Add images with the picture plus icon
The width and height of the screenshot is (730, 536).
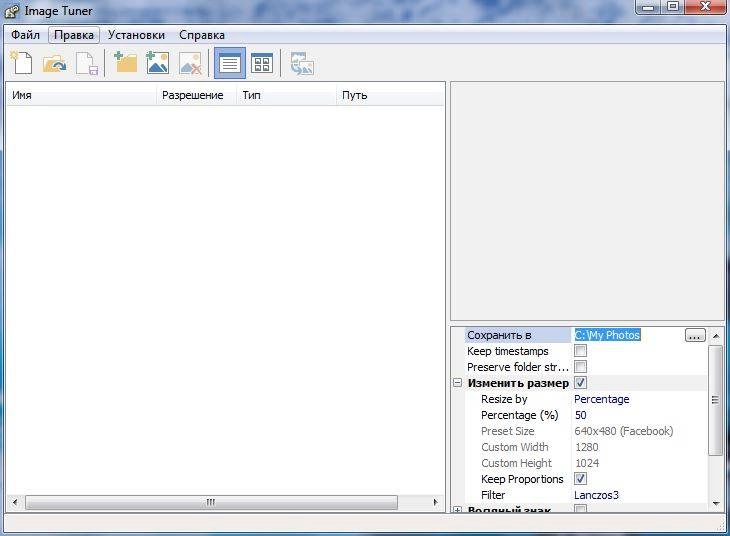[x=157, y=63]
